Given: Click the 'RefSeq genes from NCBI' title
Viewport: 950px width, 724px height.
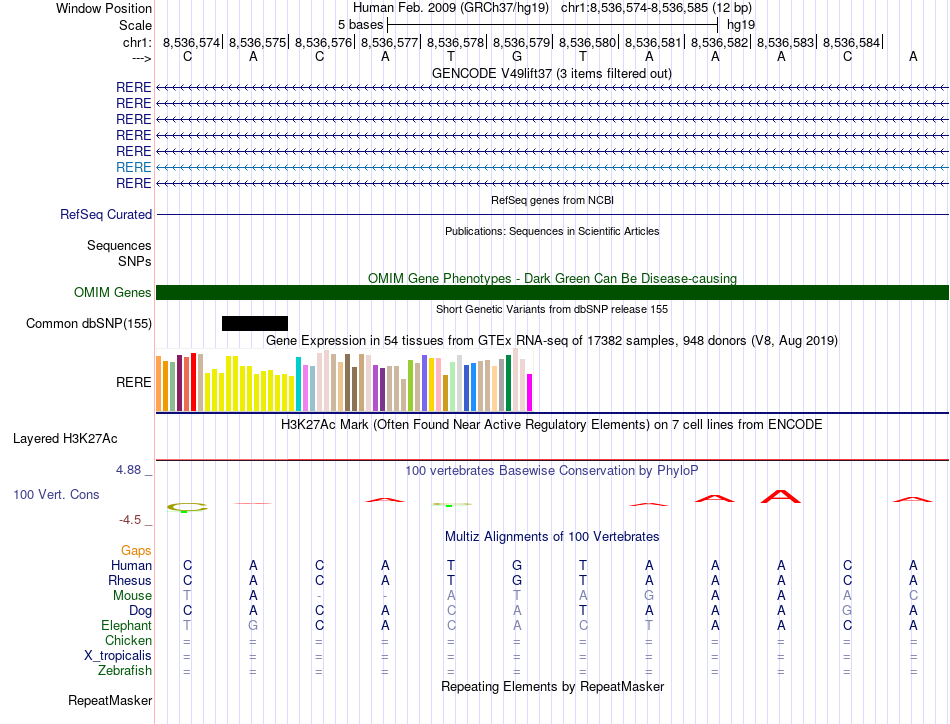Looking at the screenshot, I should tap(553, 200).
